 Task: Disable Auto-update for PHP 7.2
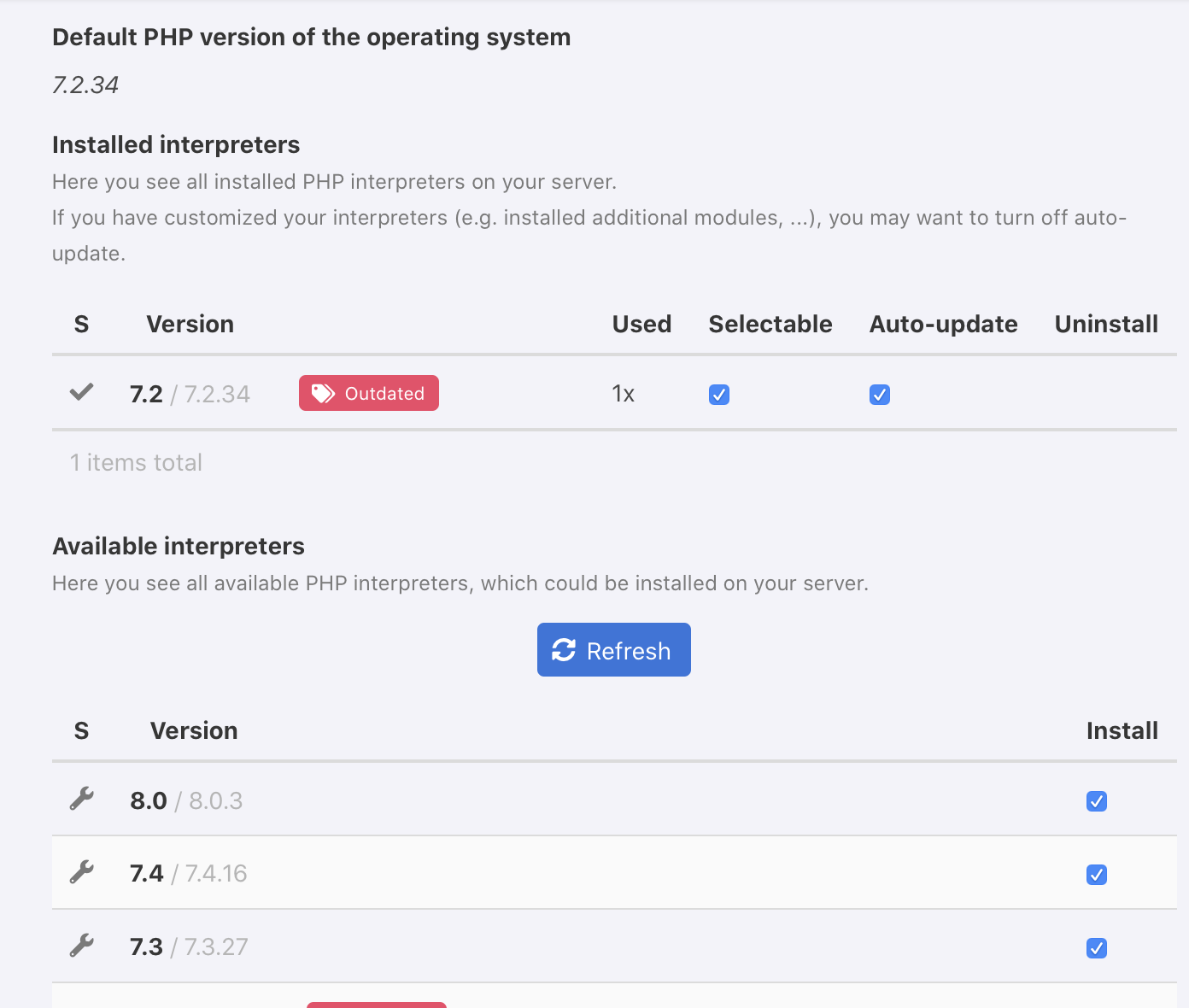[880, 395]
